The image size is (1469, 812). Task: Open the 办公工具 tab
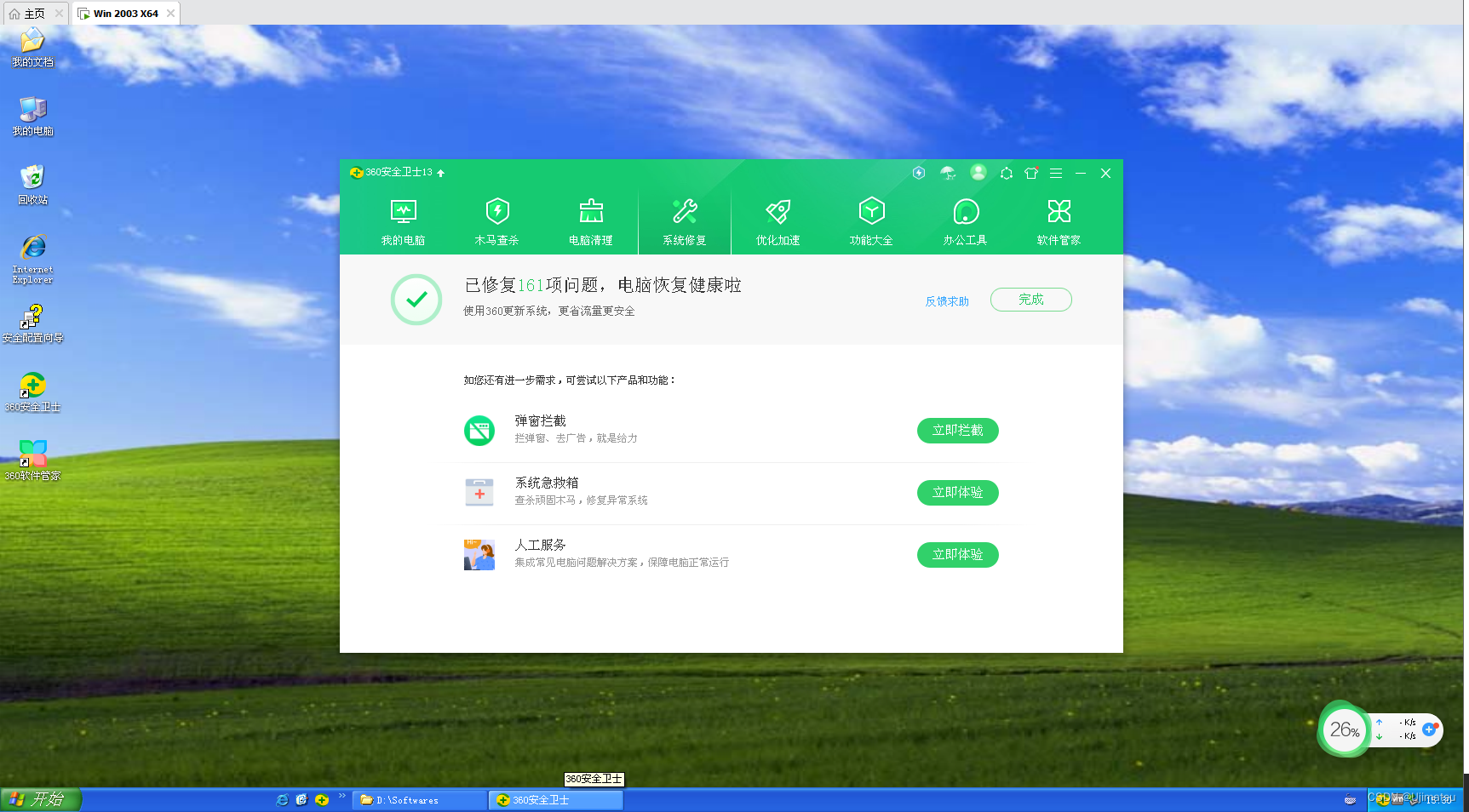click(x=965, y=222)
